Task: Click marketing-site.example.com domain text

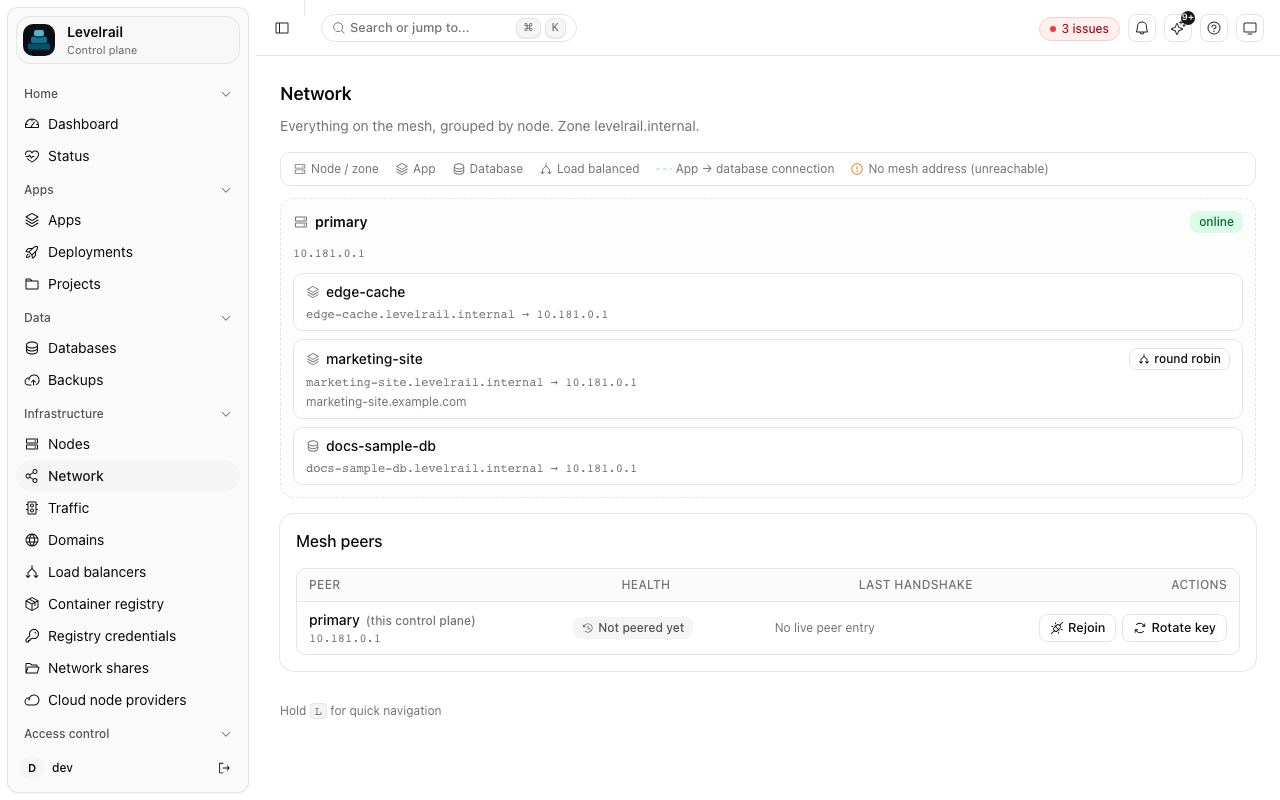Action: click(x=386, y=402)
